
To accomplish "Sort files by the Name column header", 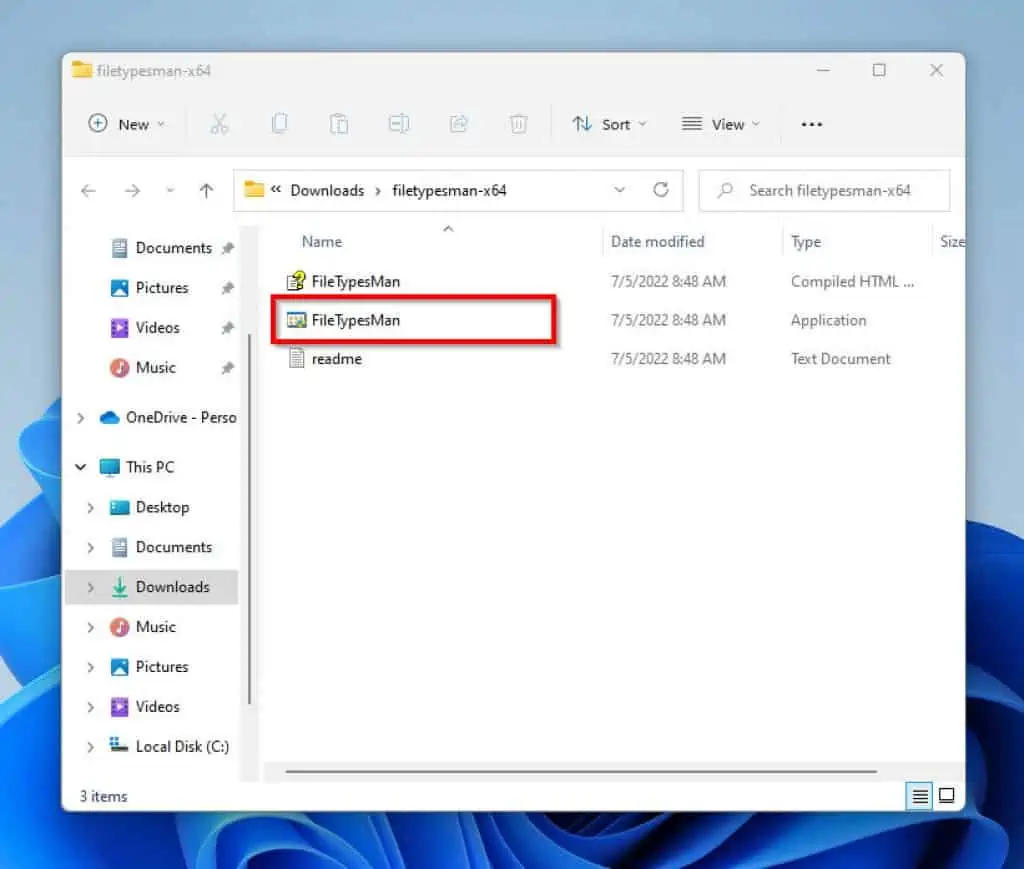I will (321, 241).
